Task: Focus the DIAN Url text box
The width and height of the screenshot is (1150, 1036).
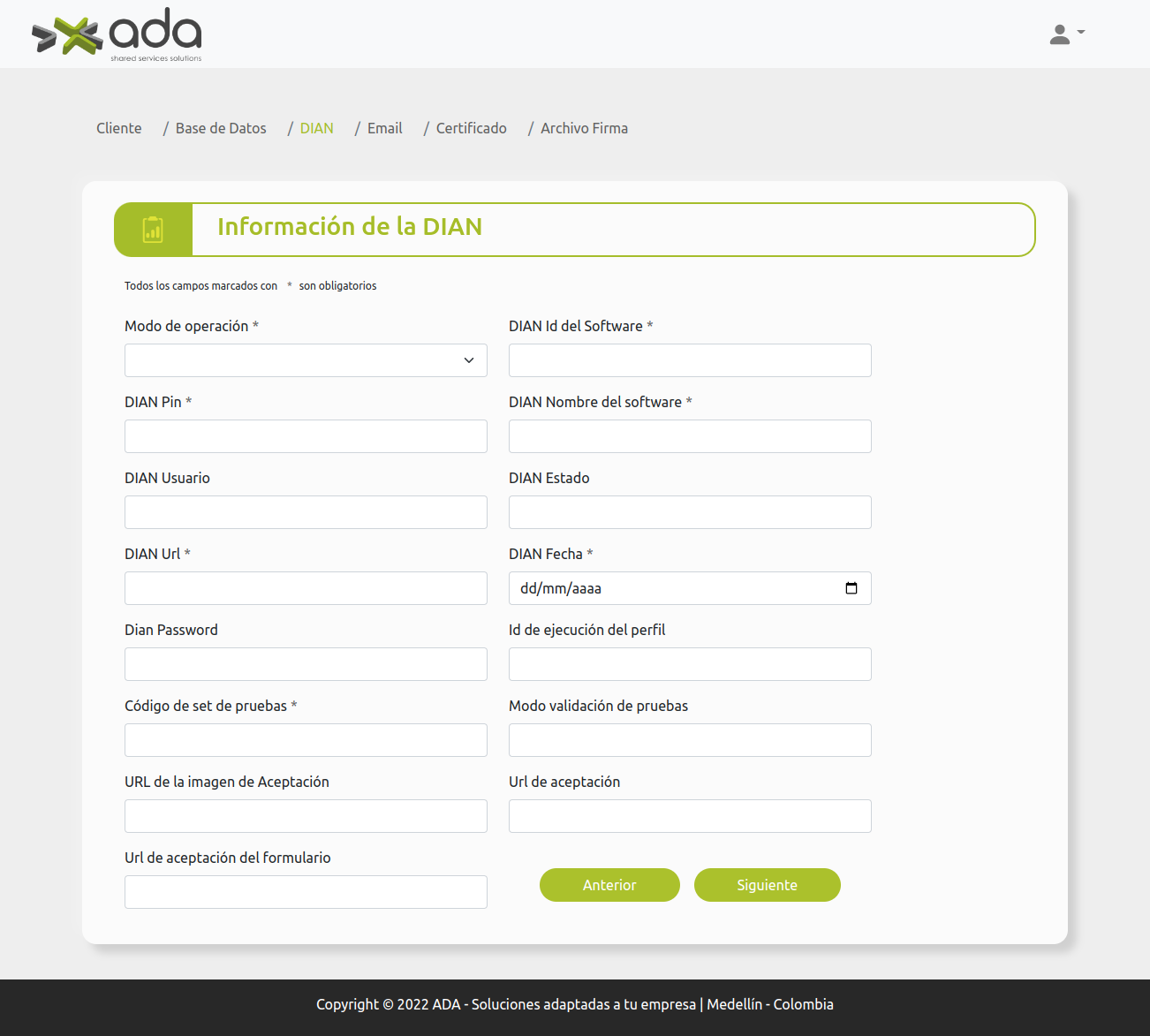Action: click(306, 588)
